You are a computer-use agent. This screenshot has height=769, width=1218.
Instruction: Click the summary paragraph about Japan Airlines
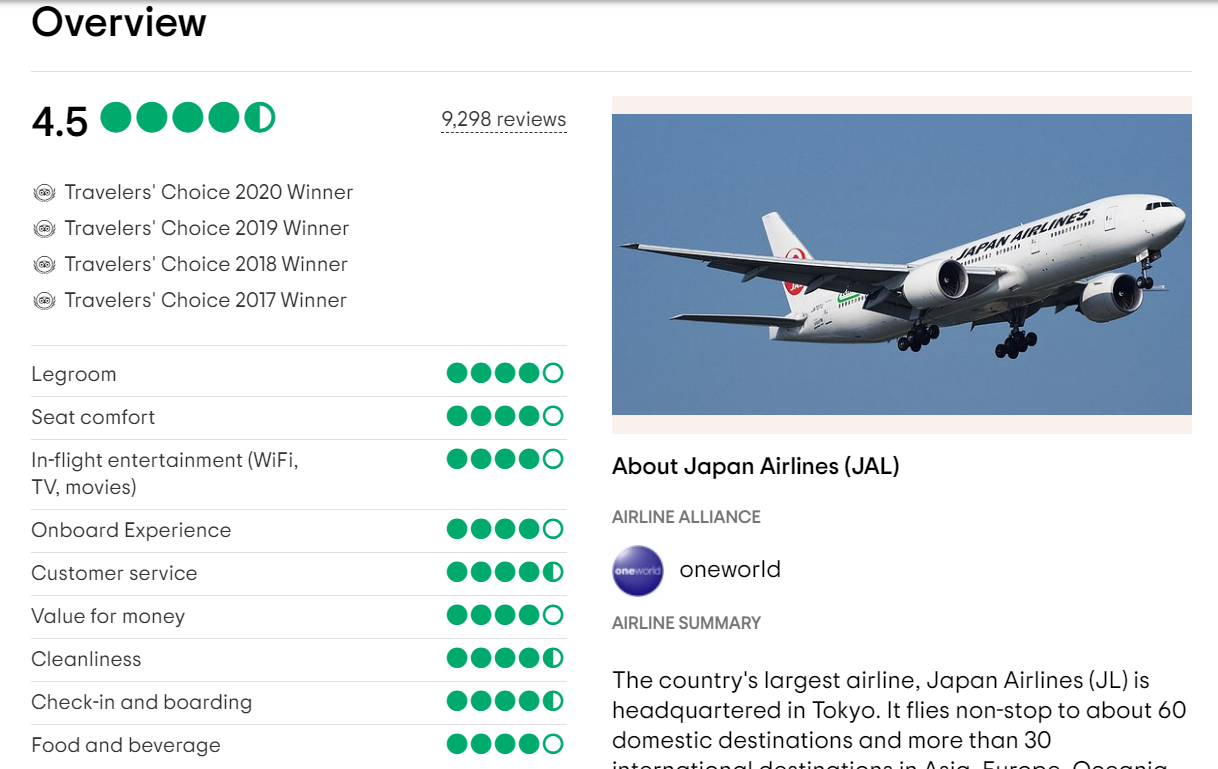coord(900,718)
